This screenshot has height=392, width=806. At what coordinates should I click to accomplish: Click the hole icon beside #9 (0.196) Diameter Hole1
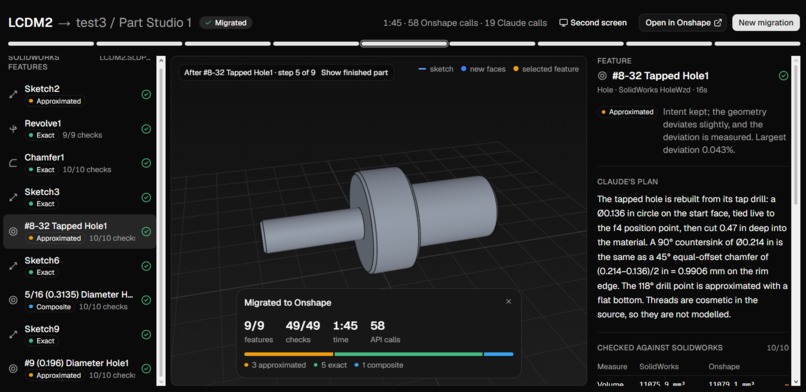point(13,368)
